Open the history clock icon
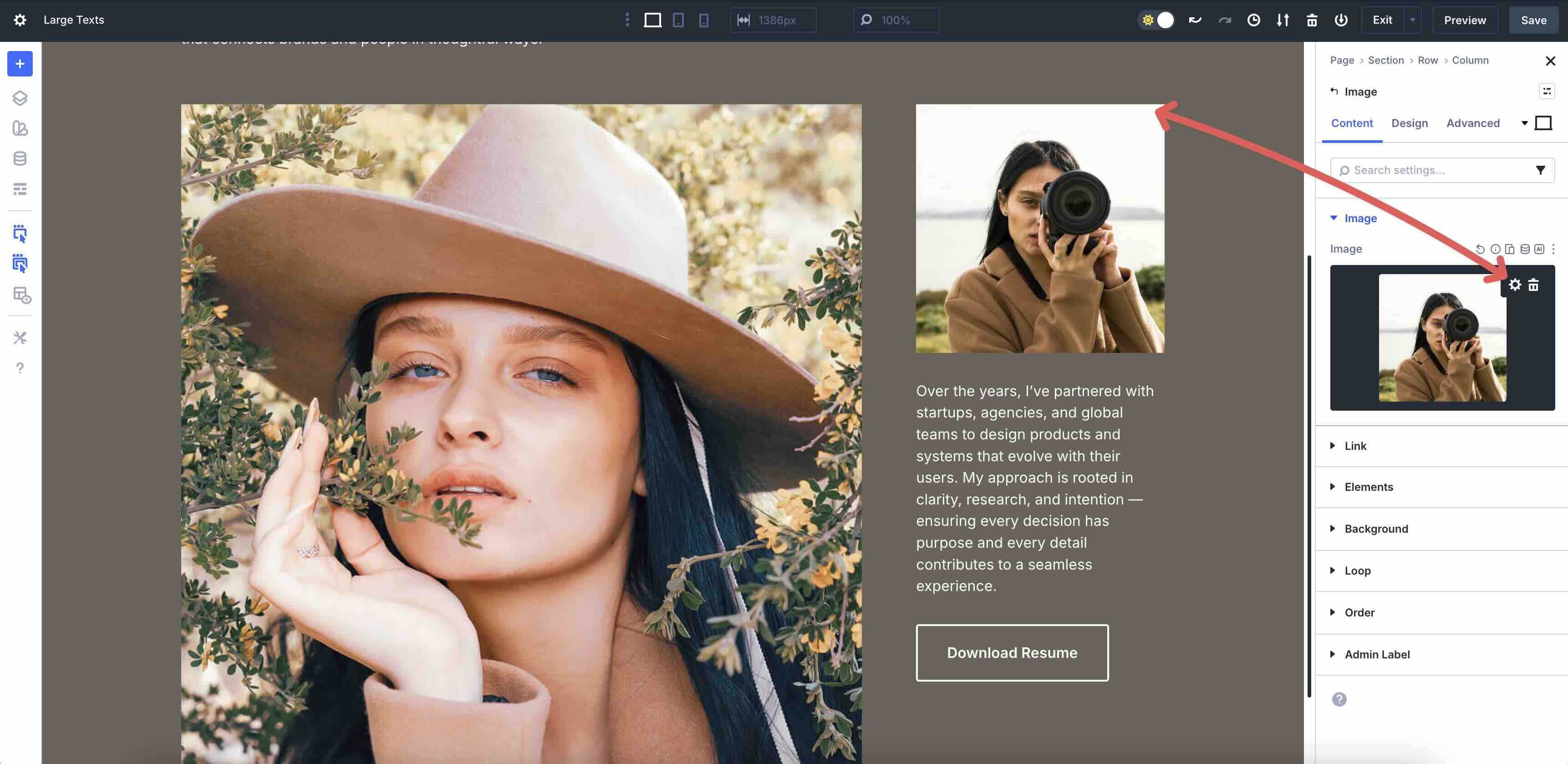Image resolution: width=1568 pixels, height=764 pixels. point(1253,20)
